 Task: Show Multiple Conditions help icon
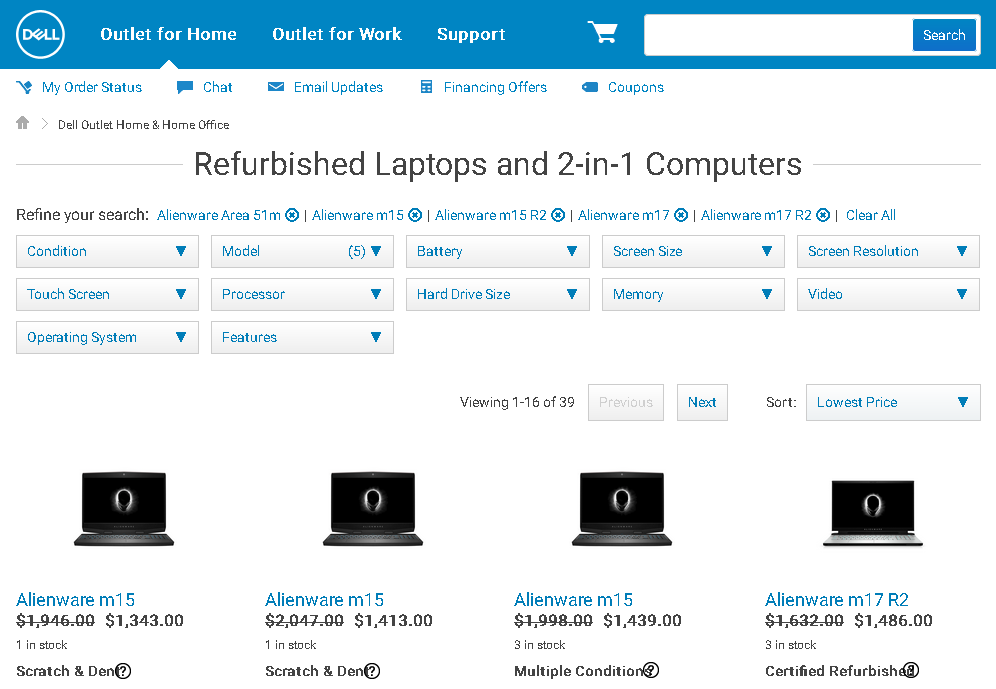(x=651, y=670)
